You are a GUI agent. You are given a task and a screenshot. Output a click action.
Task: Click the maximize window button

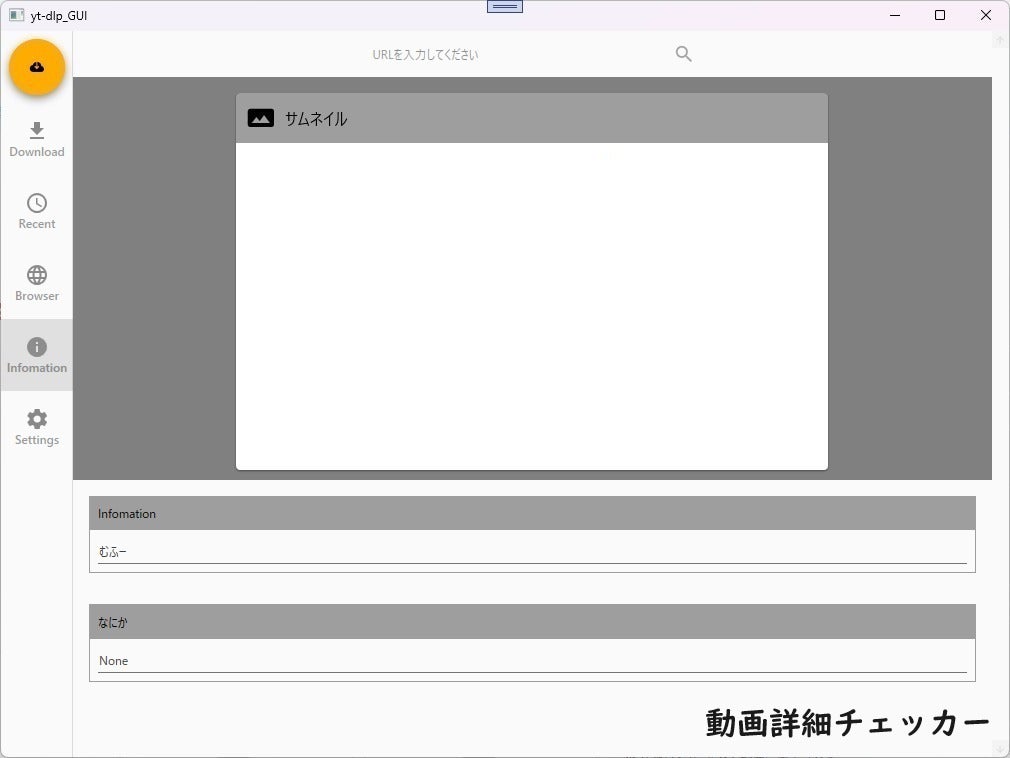(940, 15)
